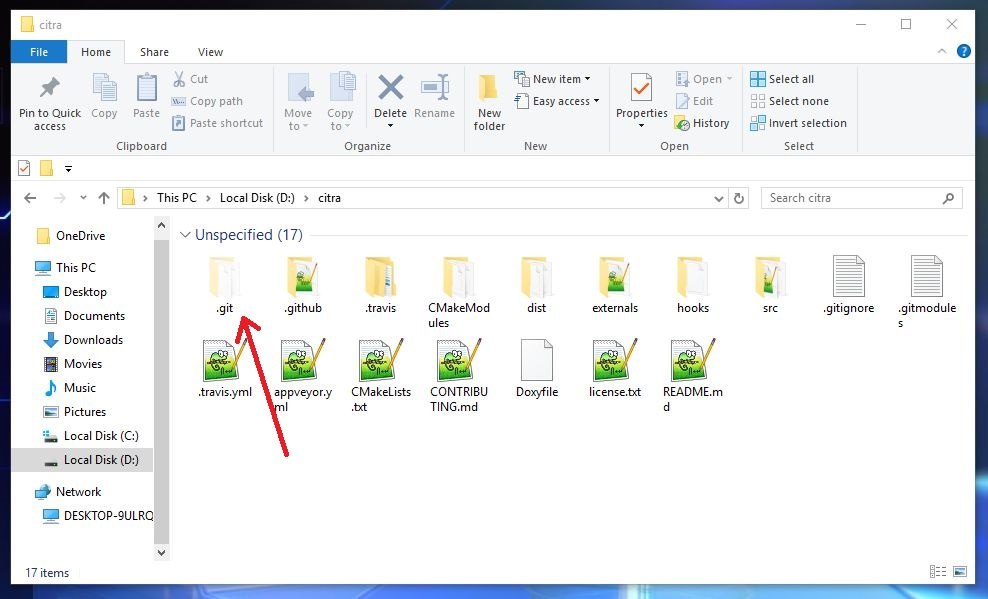Click the Cut scissors button
This screenshot has height=599, width=988.
(x=190, y=79)
